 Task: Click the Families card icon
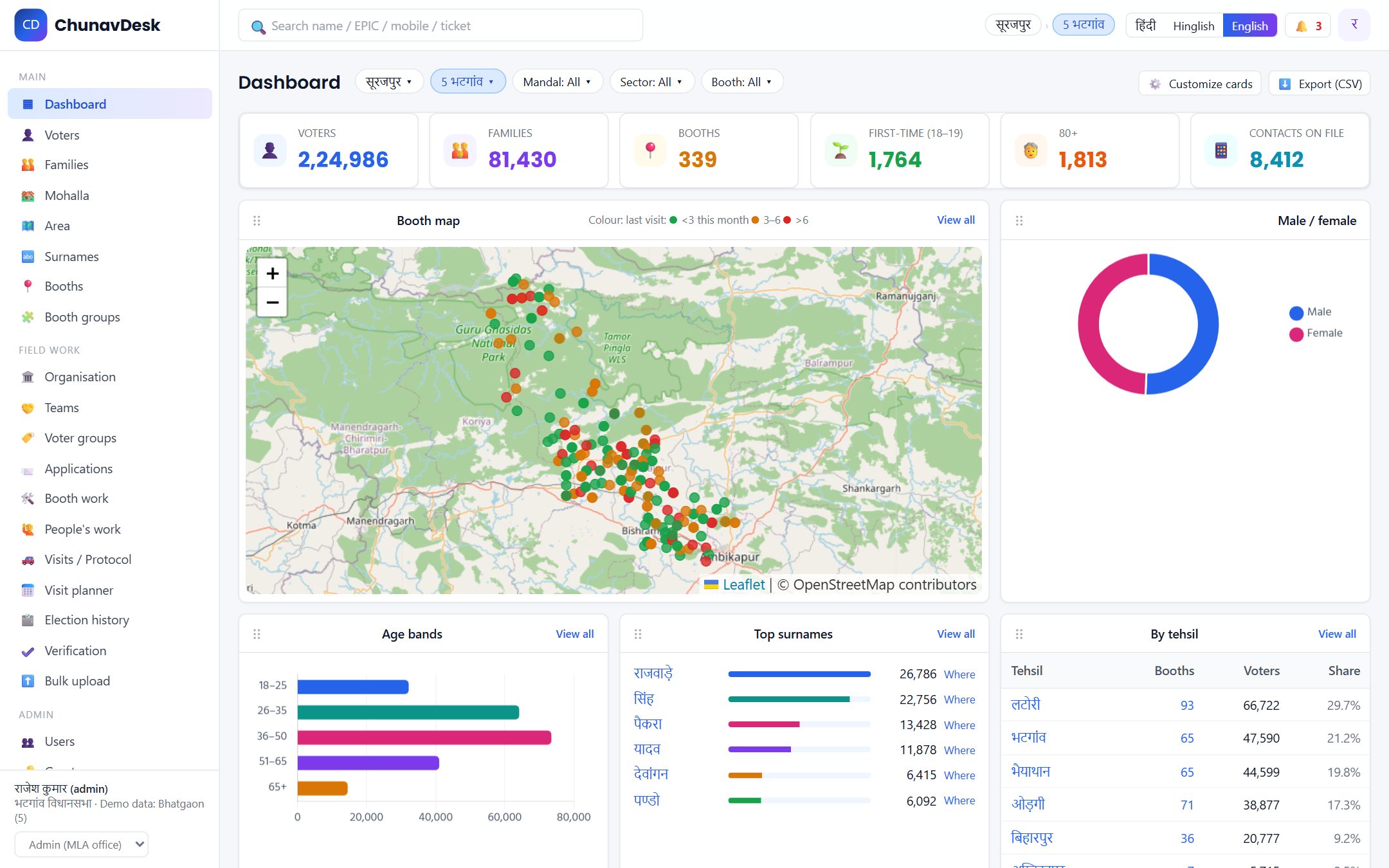[x=460, y=150]
